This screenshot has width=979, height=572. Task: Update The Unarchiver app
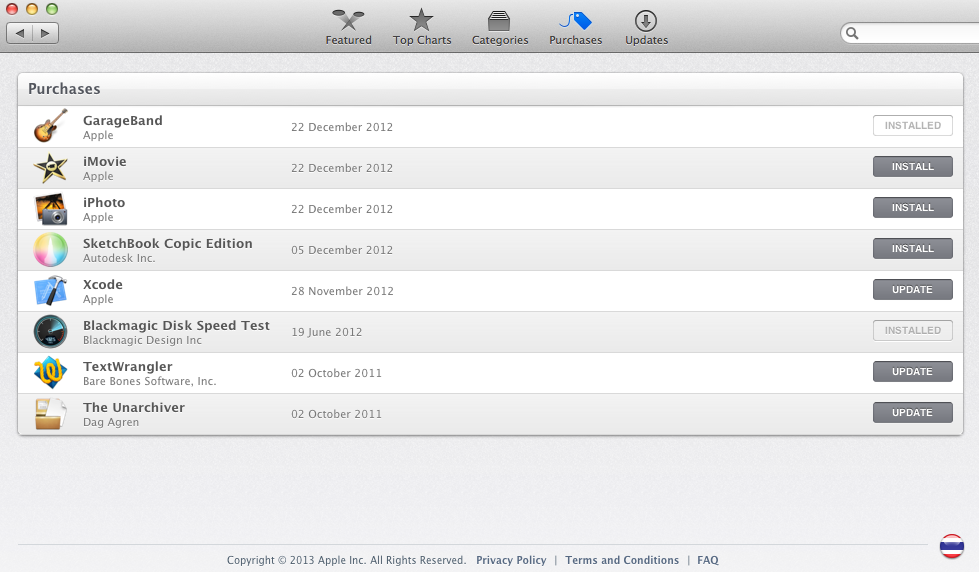tap(912, 413)
